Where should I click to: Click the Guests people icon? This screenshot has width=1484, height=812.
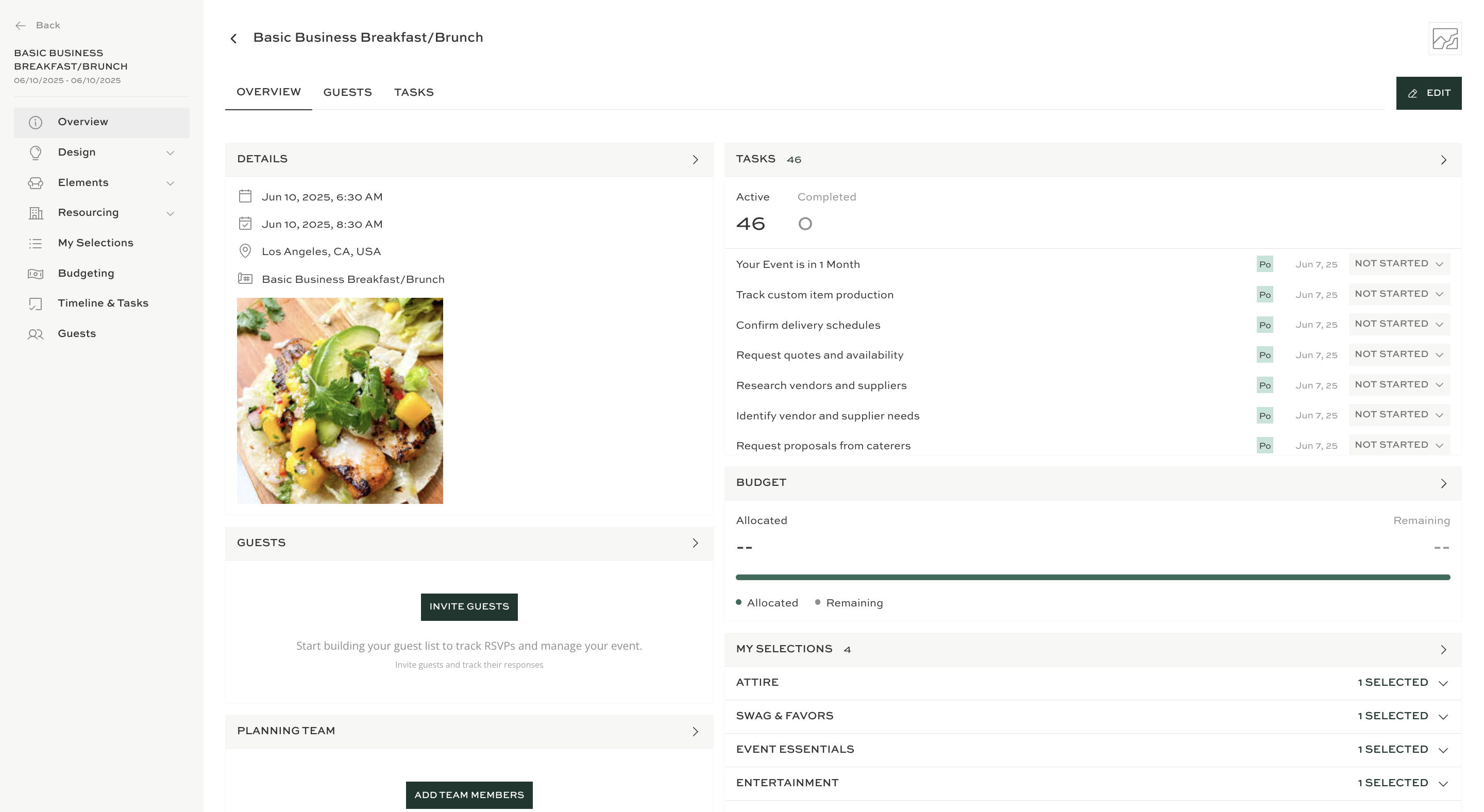pos(36,334)
